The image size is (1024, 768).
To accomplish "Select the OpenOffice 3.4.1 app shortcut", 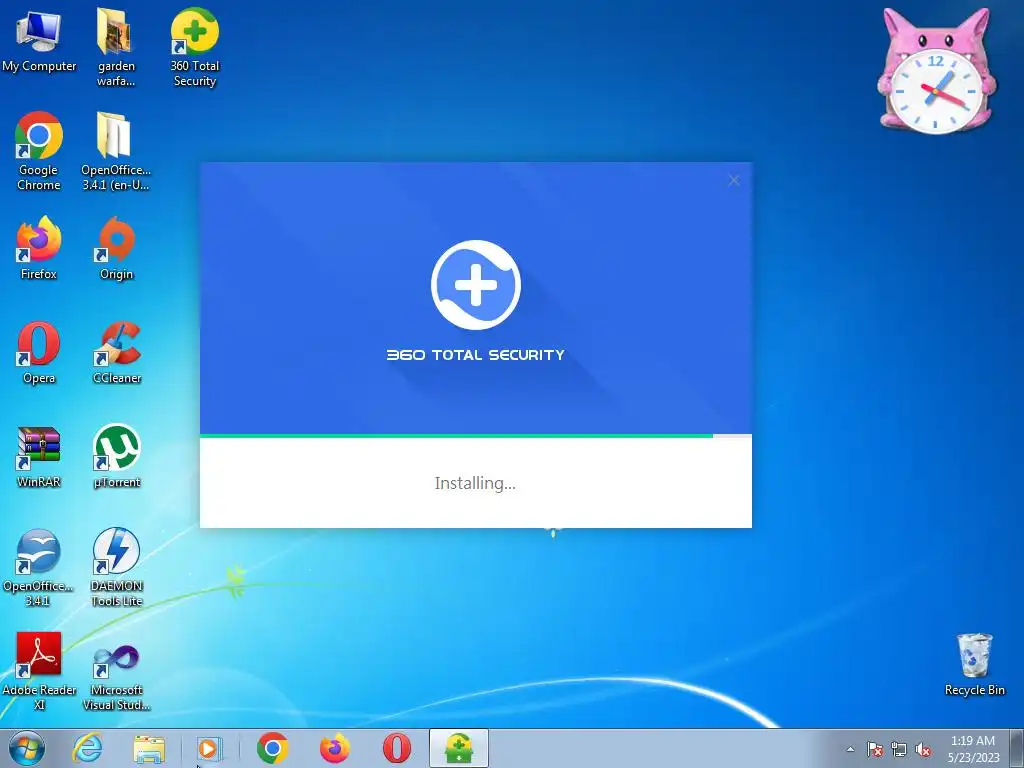I will click(38, 567).
